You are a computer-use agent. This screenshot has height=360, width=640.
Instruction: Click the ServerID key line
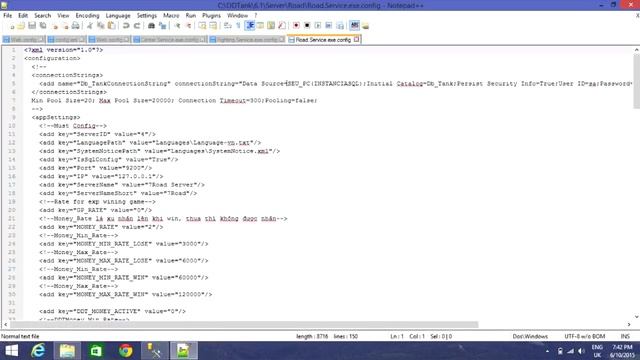(x=97, y=134)
